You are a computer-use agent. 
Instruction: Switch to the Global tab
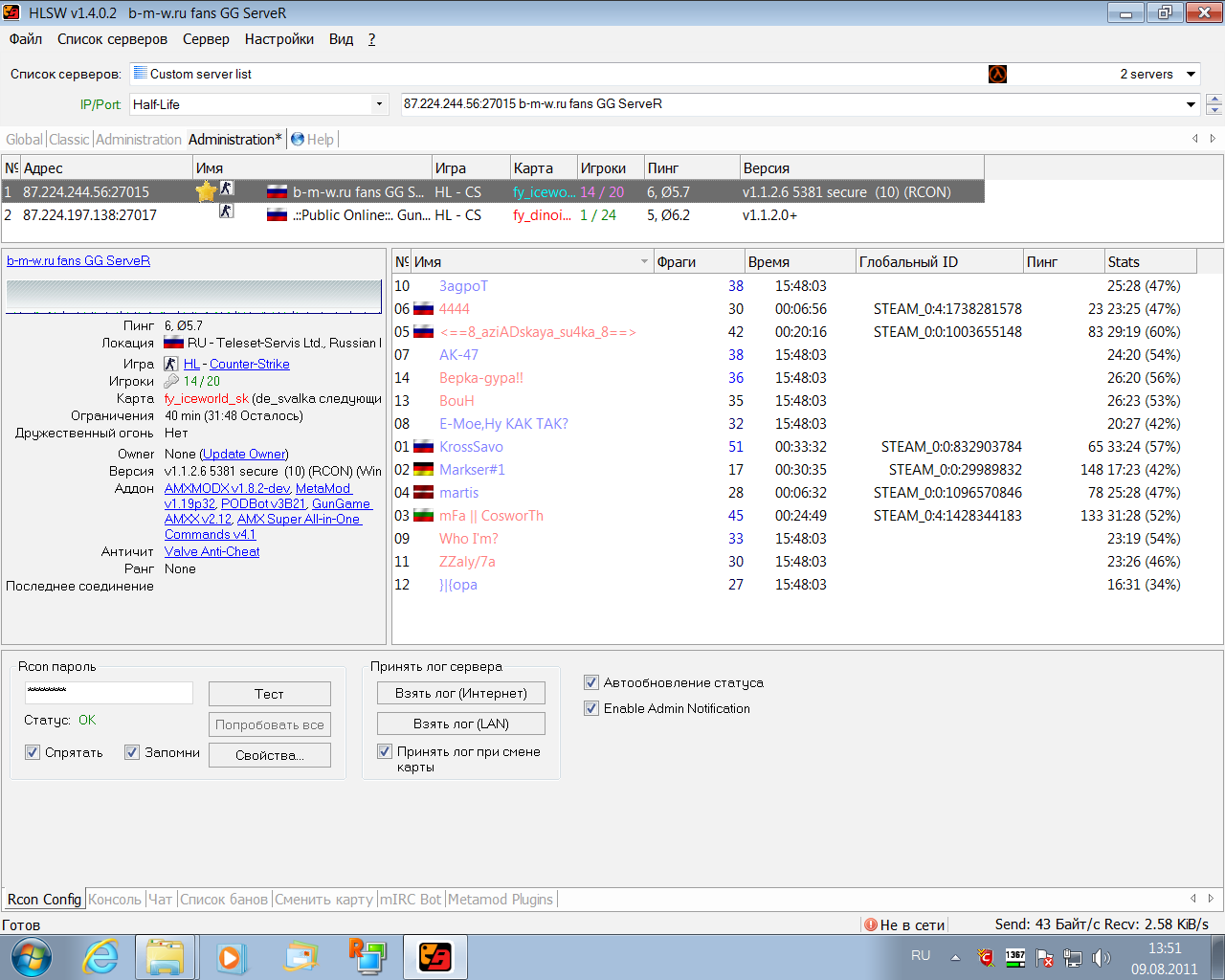(24, 140)
